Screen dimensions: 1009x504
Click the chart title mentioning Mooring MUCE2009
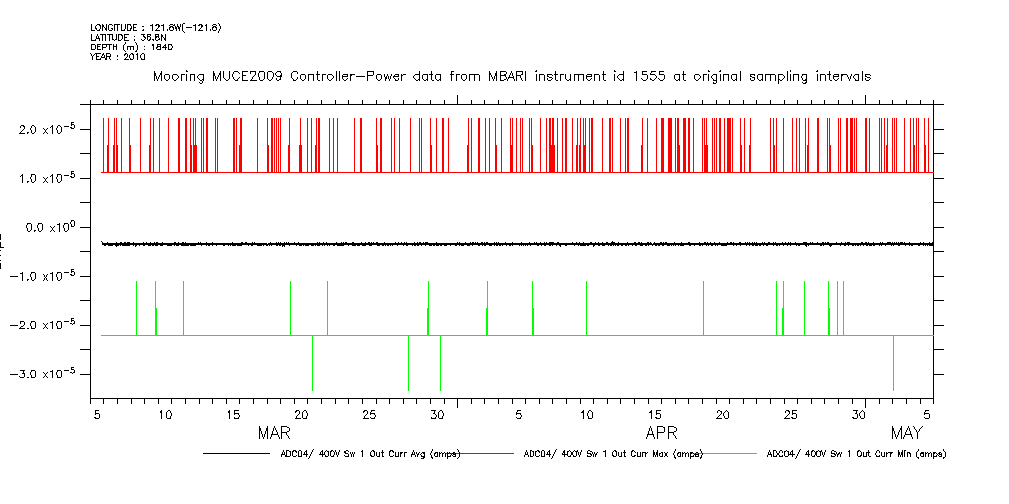pos(511,76)
